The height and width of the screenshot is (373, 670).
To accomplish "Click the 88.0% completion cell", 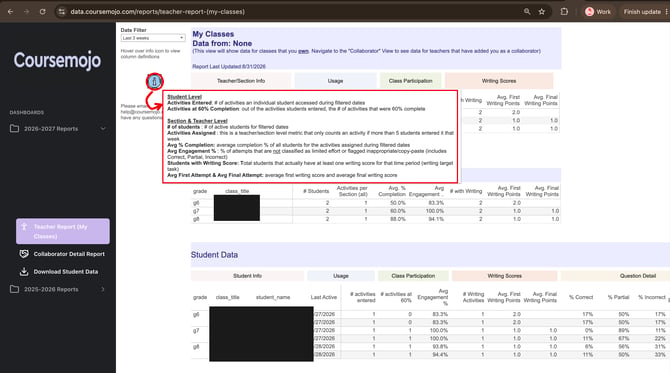I will pos(397,219).
